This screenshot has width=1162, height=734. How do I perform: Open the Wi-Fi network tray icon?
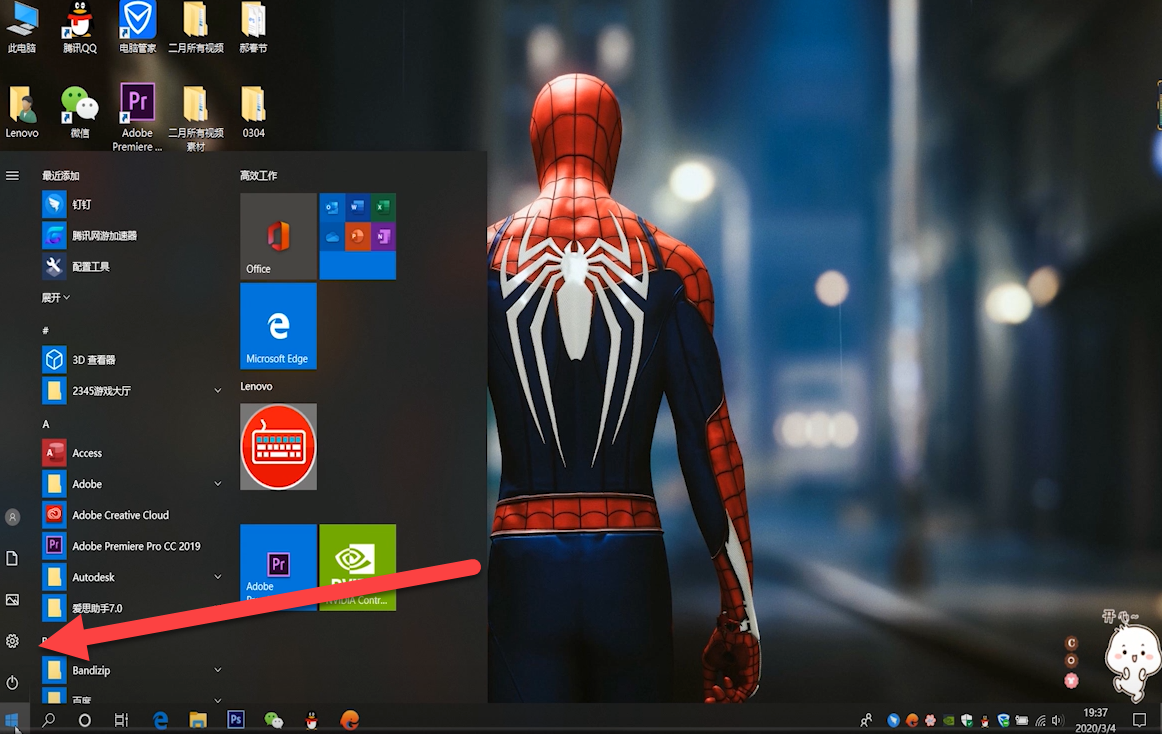1040,720
